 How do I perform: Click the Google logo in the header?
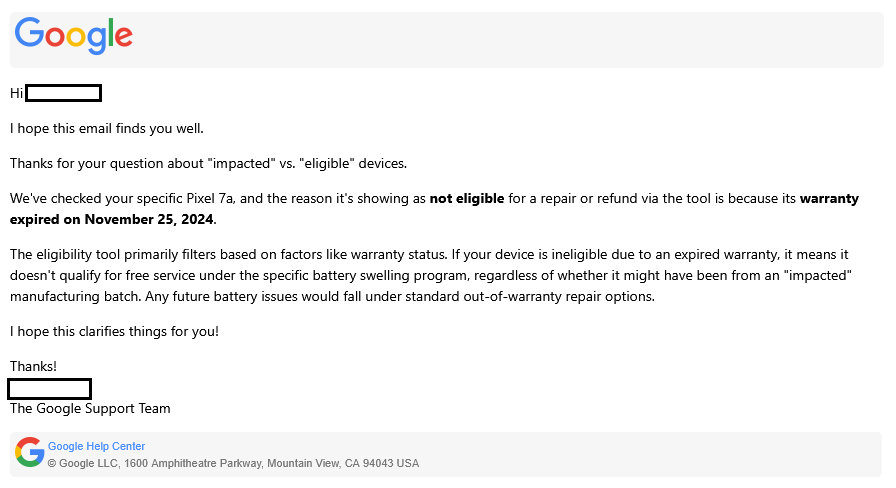point(74,35)
